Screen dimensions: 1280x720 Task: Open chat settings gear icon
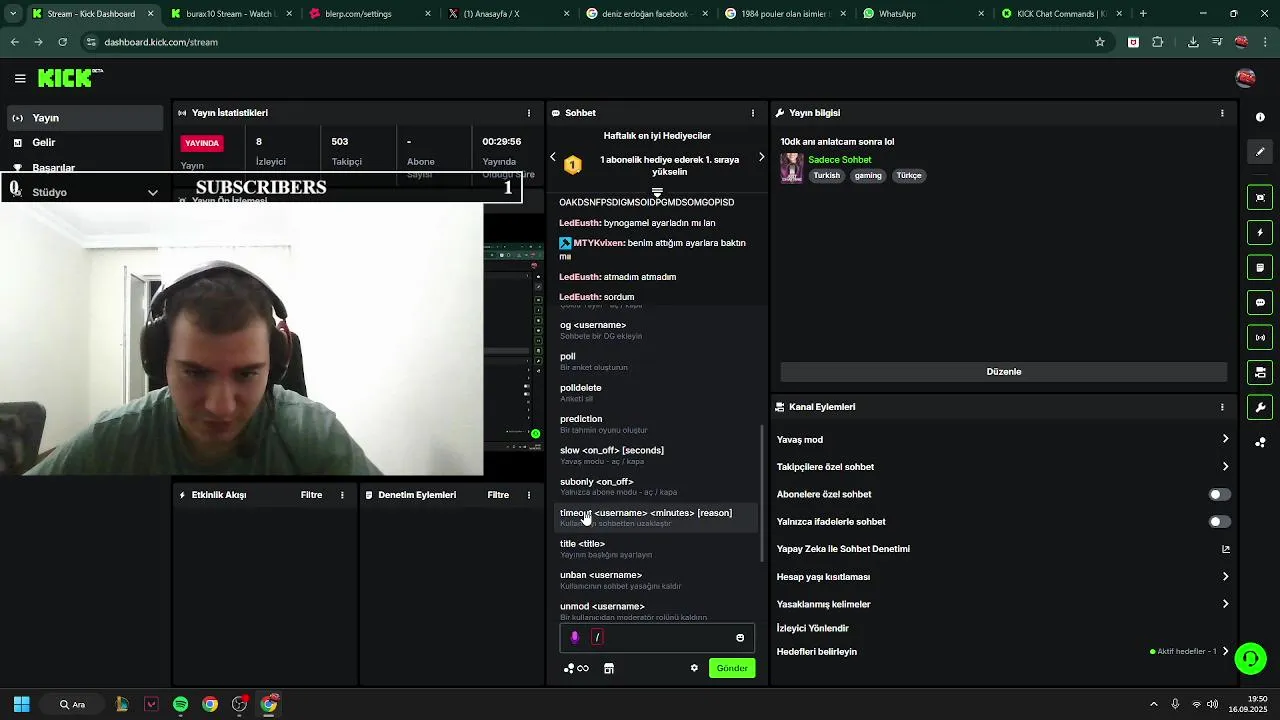[694, 668]
